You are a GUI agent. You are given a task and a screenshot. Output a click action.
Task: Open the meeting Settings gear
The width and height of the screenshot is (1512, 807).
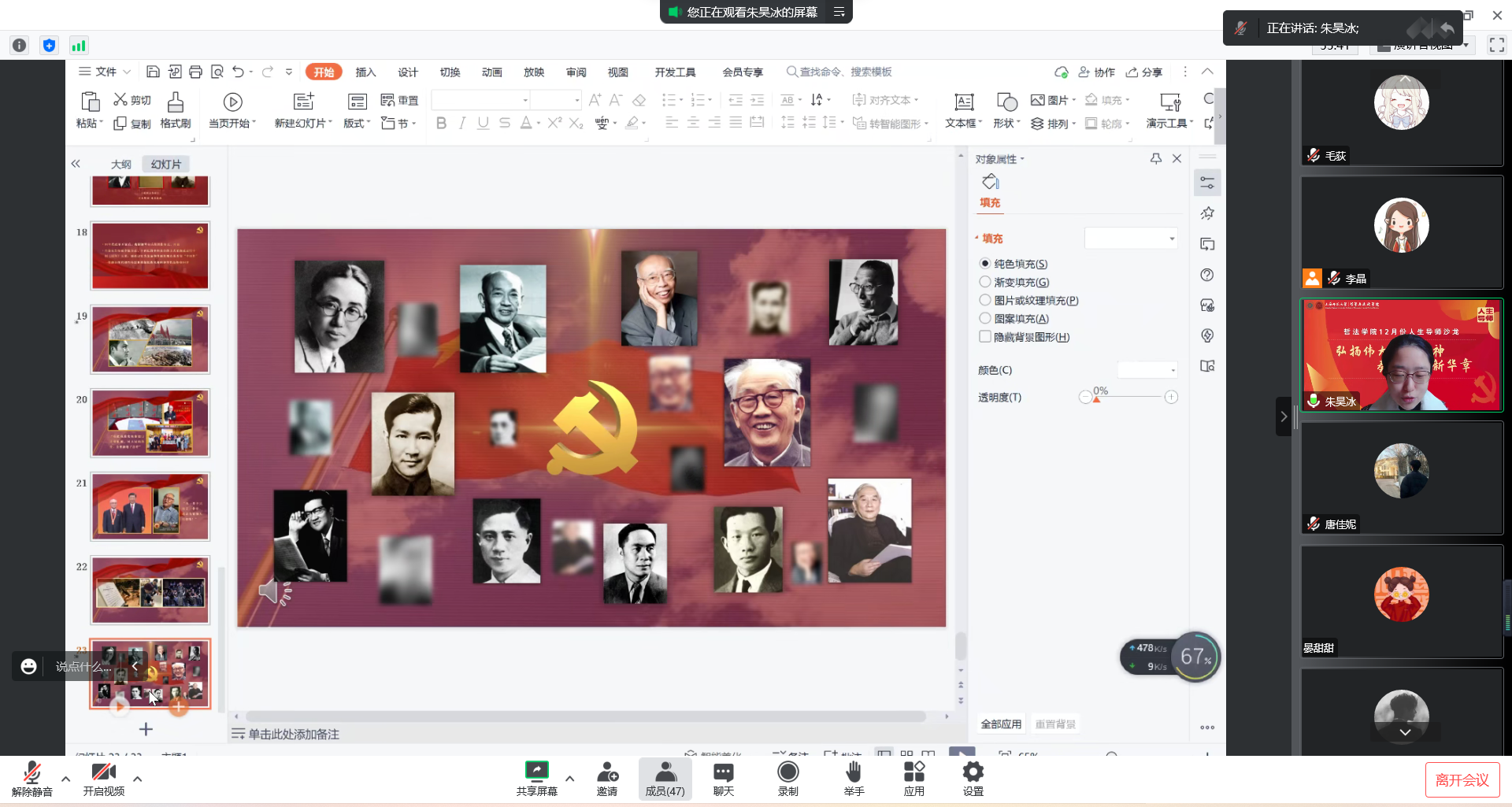[973, 772]
